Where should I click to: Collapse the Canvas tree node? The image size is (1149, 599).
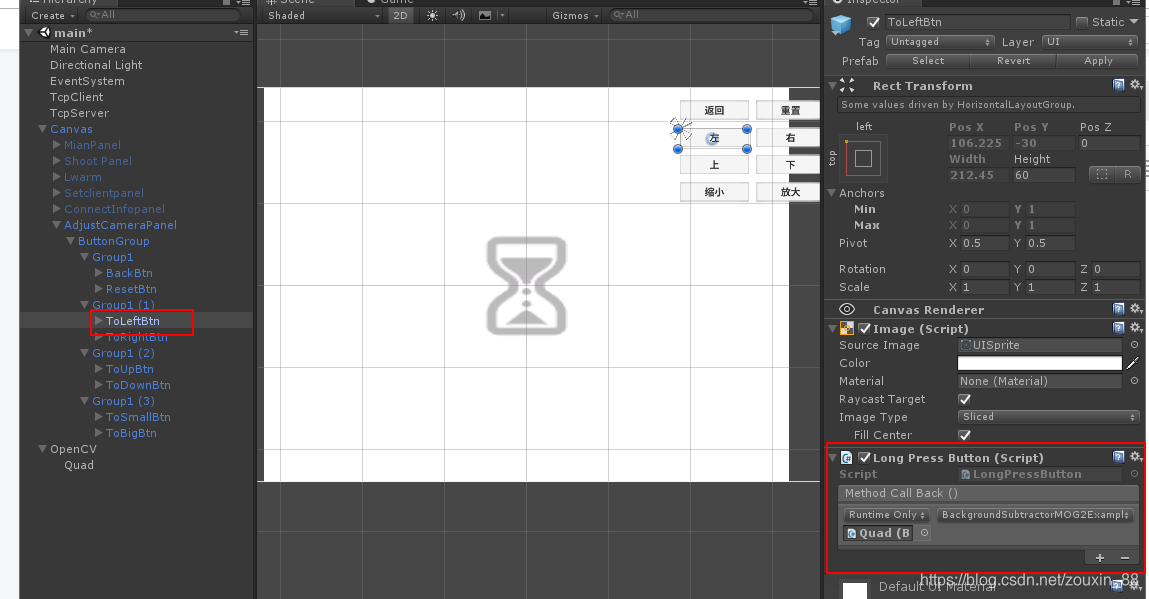click(x=43, y=129)
